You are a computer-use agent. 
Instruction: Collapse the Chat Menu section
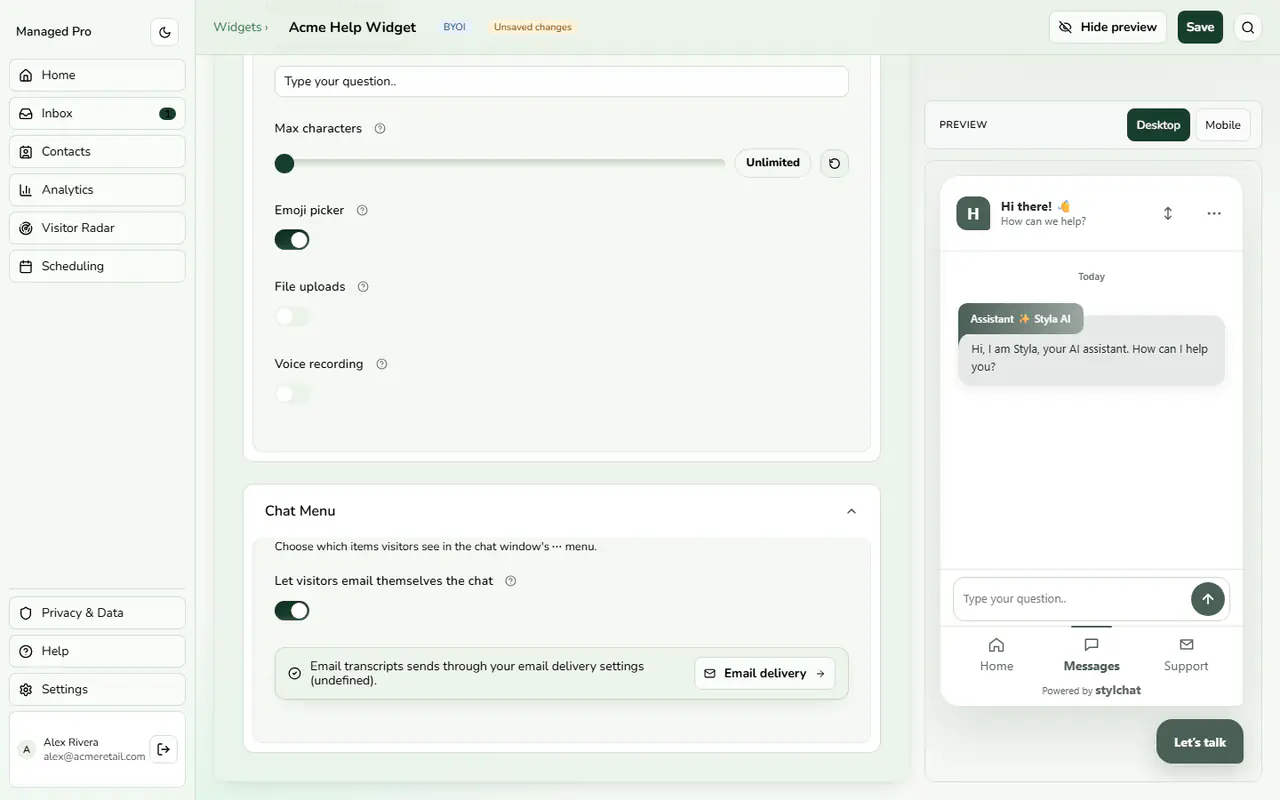coord(851,511)
